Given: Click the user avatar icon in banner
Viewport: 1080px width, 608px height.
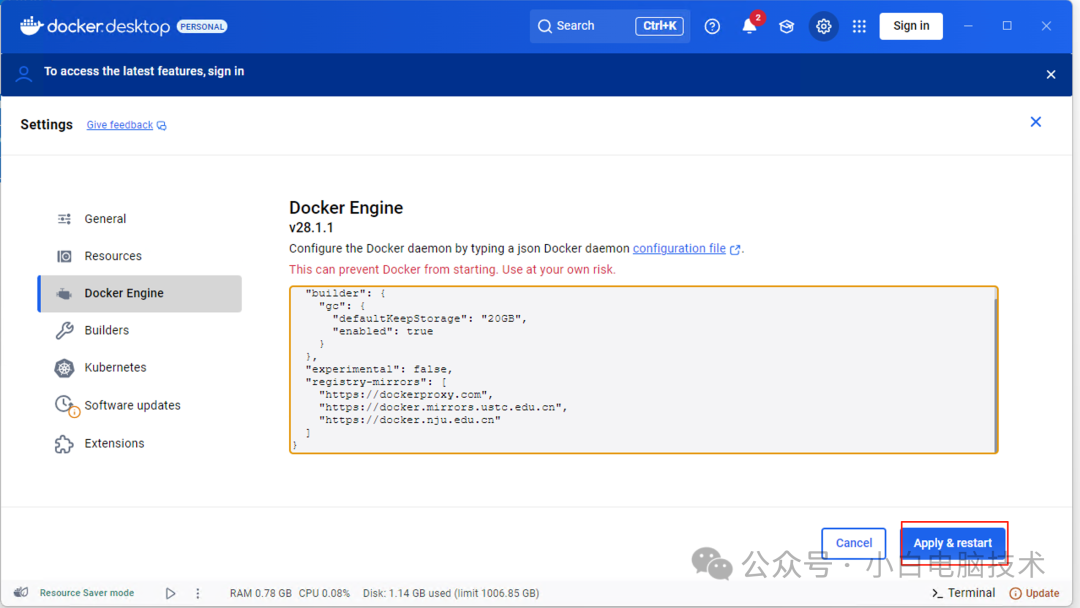Looking at the screenshot, I should pyautogui.click(x=23, y=74).
